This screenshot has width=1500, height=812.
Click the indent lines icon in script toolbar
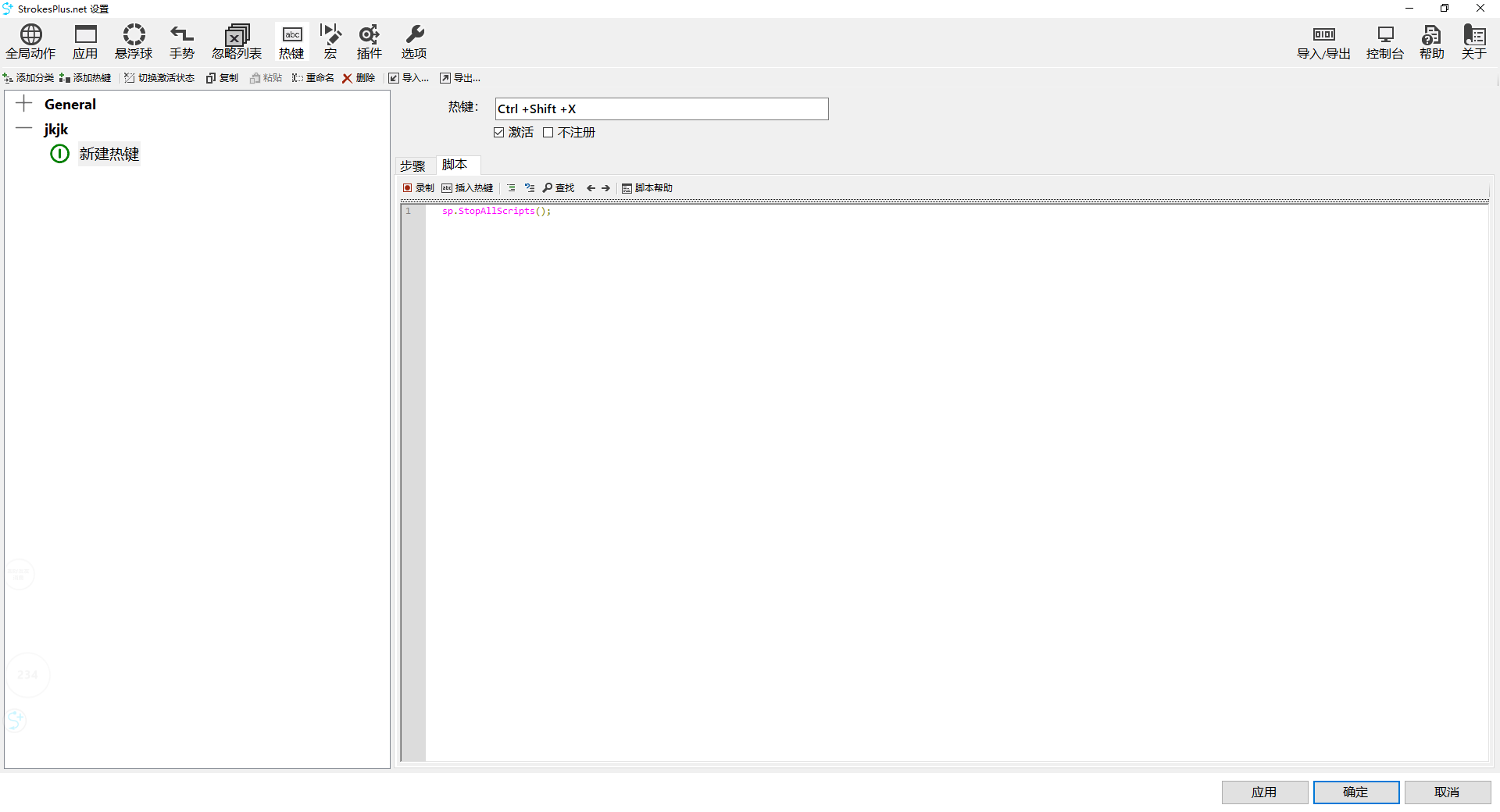coord(511,188)
